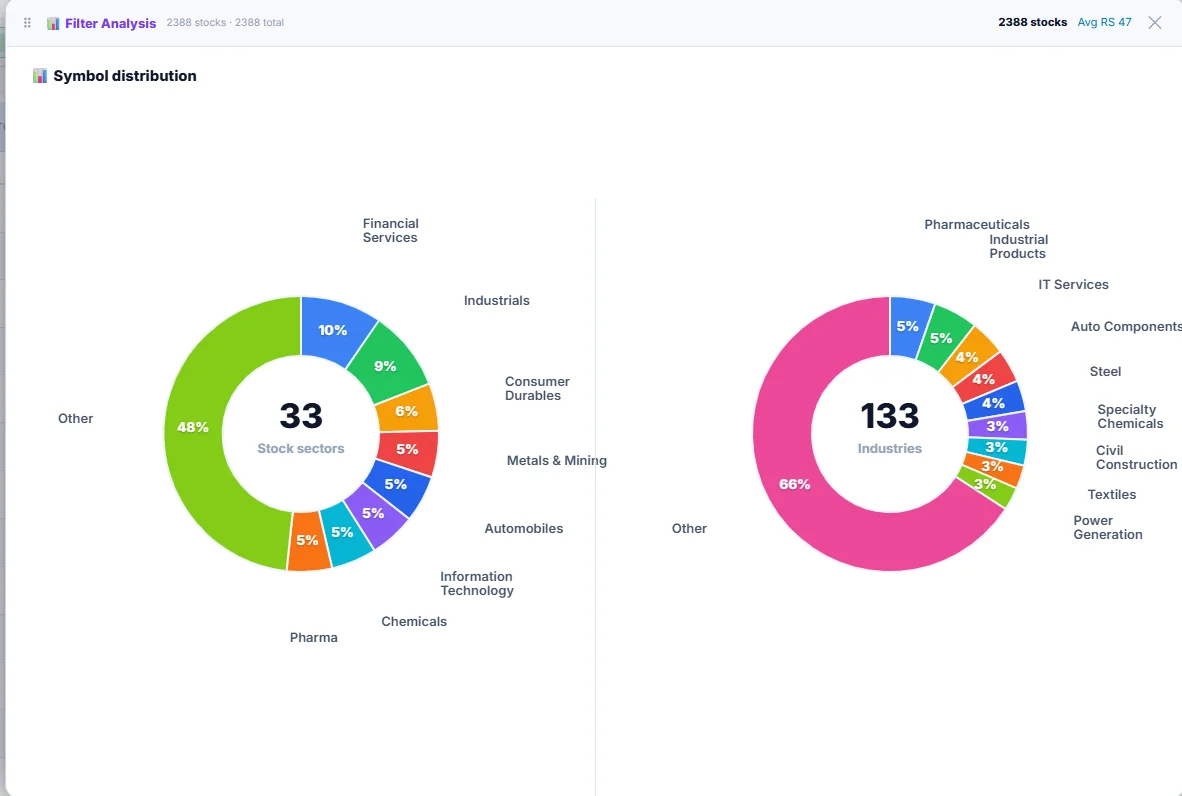Viewport: 1182px width, 796px height.
Task: Click the Pharma orange 5% slice
Action: (308, 540)
